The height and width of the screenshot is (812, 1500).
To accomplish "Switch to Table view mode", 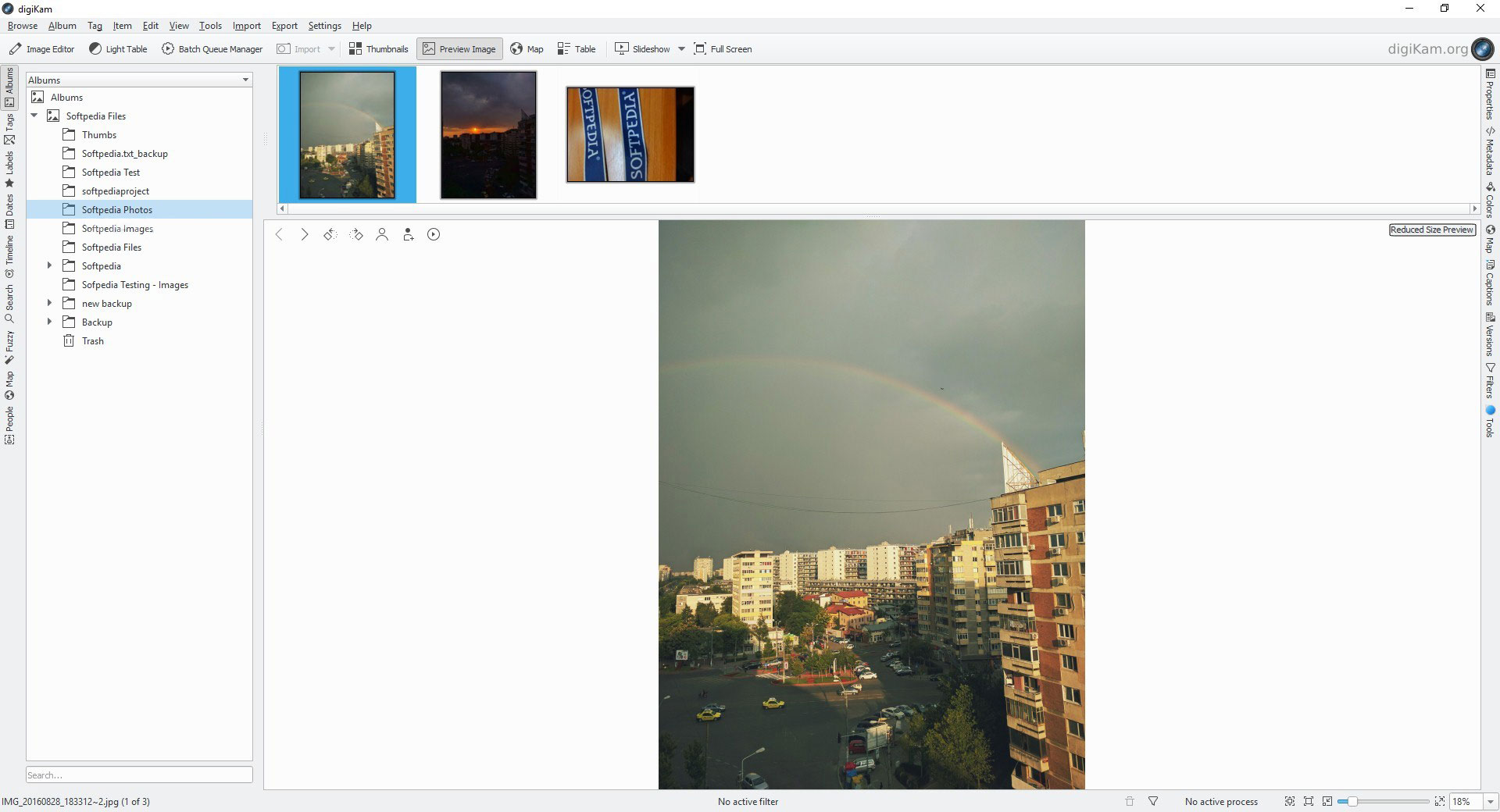I will (577, 49).
